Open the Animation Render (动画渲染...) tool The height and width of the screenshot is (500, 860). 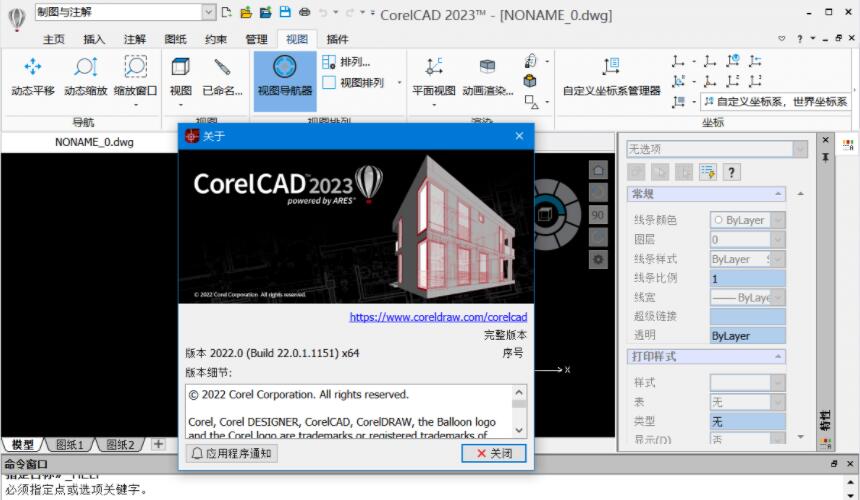[x=488, y=76]
